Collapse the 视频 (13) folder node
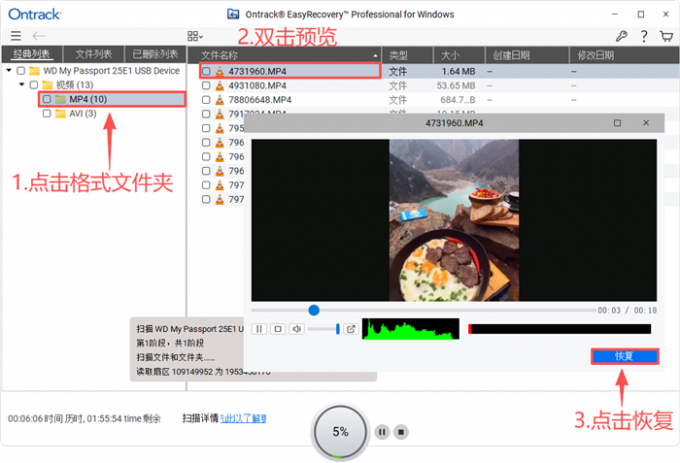 pos(22,84)
